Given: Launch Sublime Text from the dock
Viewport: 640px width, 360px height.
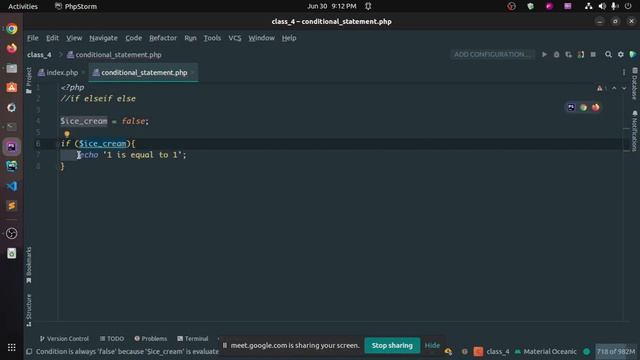Looking at the screenshot, I should pos(11,206).
